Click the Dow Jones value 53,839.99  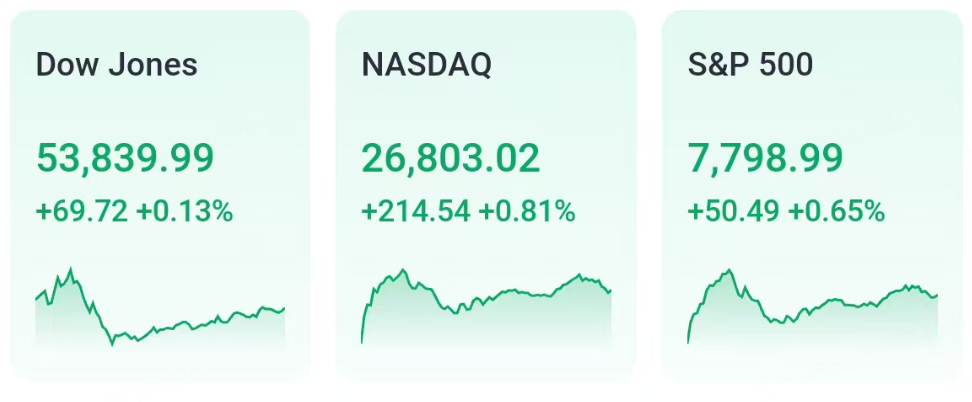click(125, 158)
